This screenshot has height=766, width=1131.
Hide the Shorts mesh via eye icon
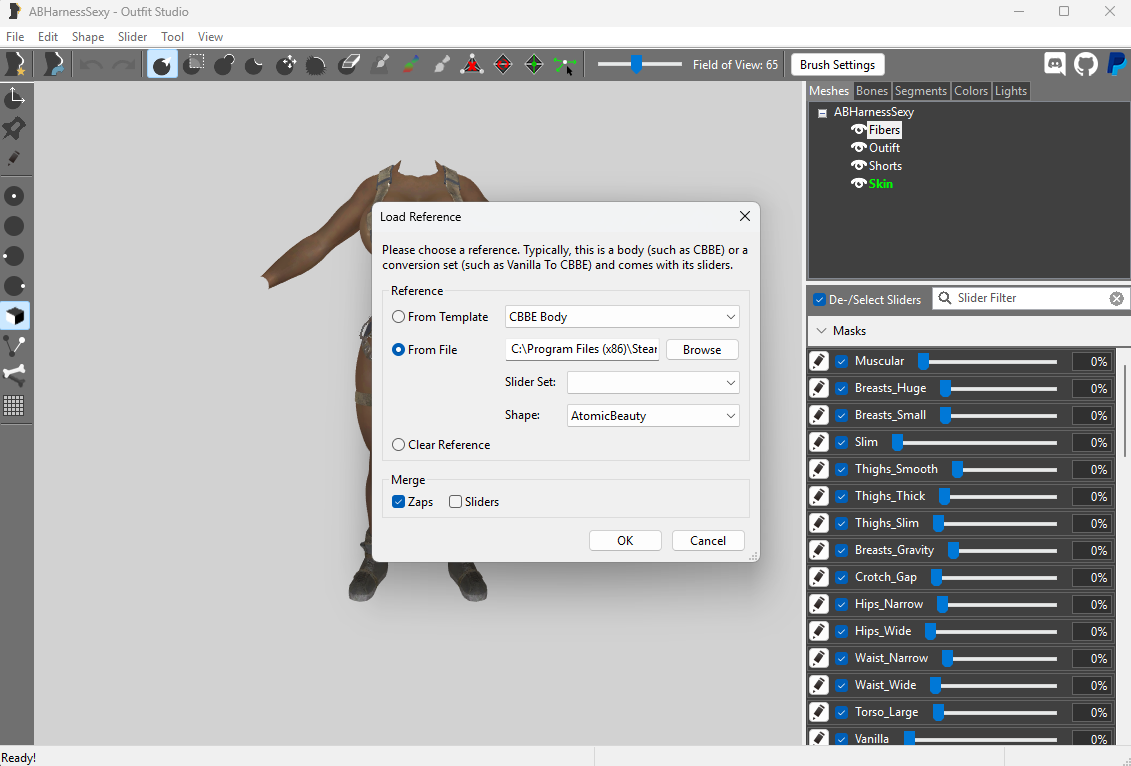(x=858, y=166)
